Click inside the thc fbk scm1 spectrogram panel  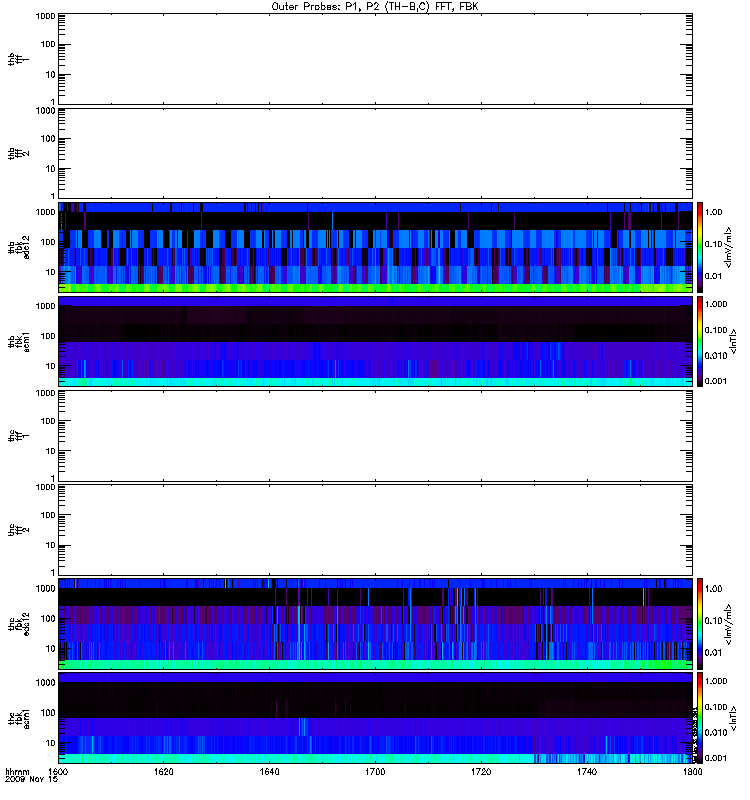click(376, 718)
